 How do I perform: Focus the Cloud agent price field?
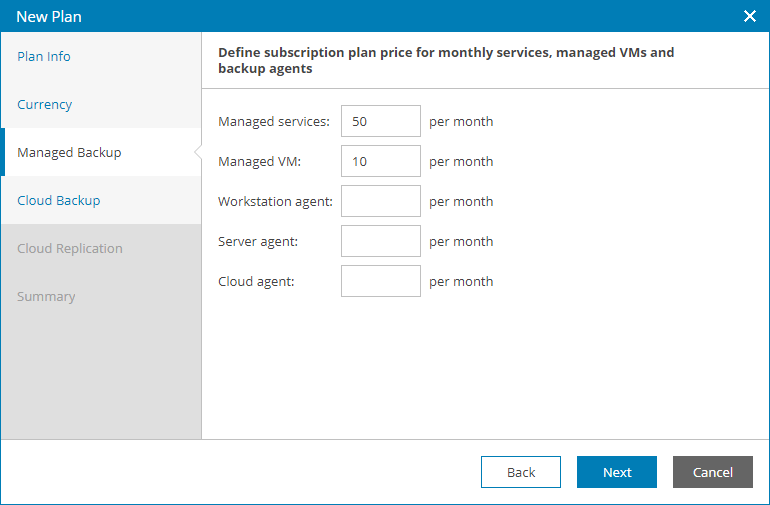click(x=380, y=282)
